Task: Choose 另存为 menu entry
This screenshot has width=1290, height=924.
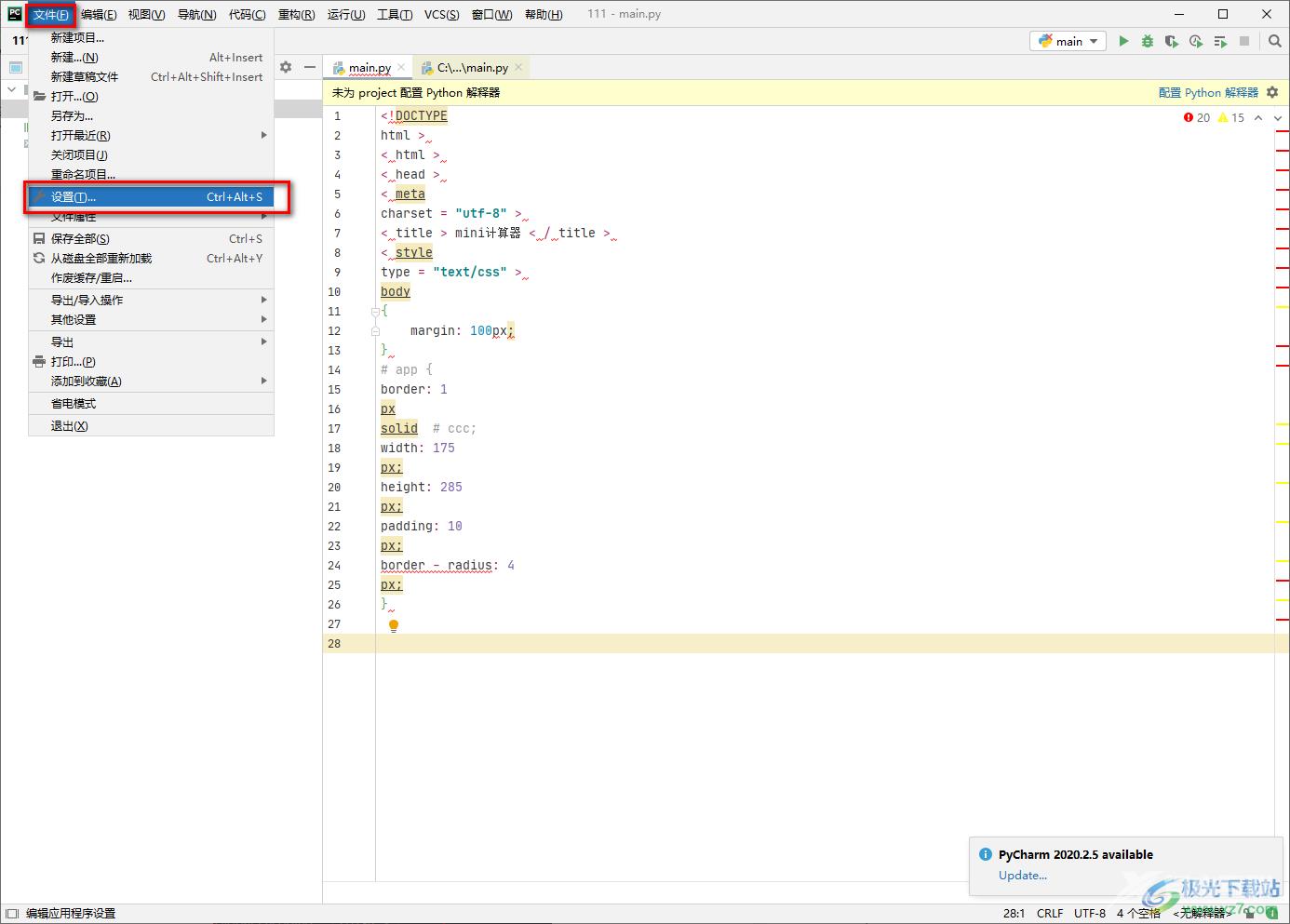Action: tap(152, 116)
